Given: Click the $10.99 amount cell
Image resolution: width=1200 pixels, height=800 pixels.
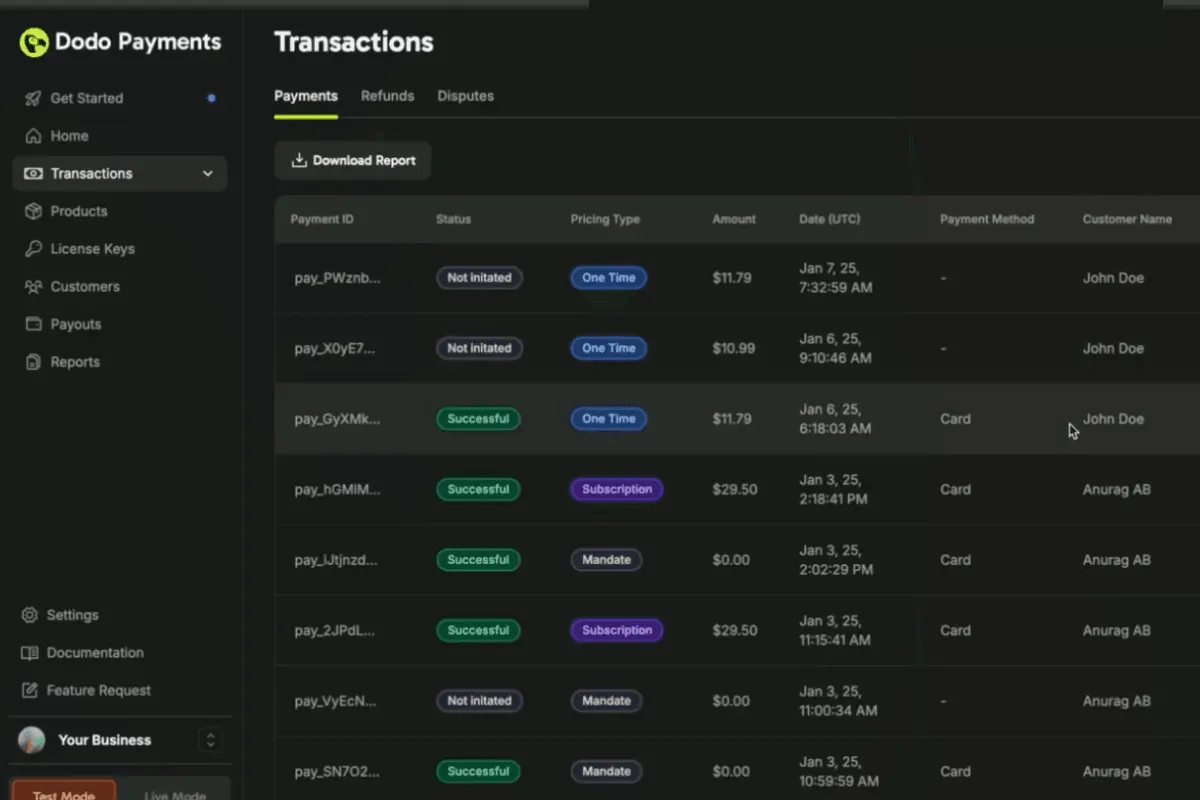Looking at the screenshot, I should tap(733, 349).
